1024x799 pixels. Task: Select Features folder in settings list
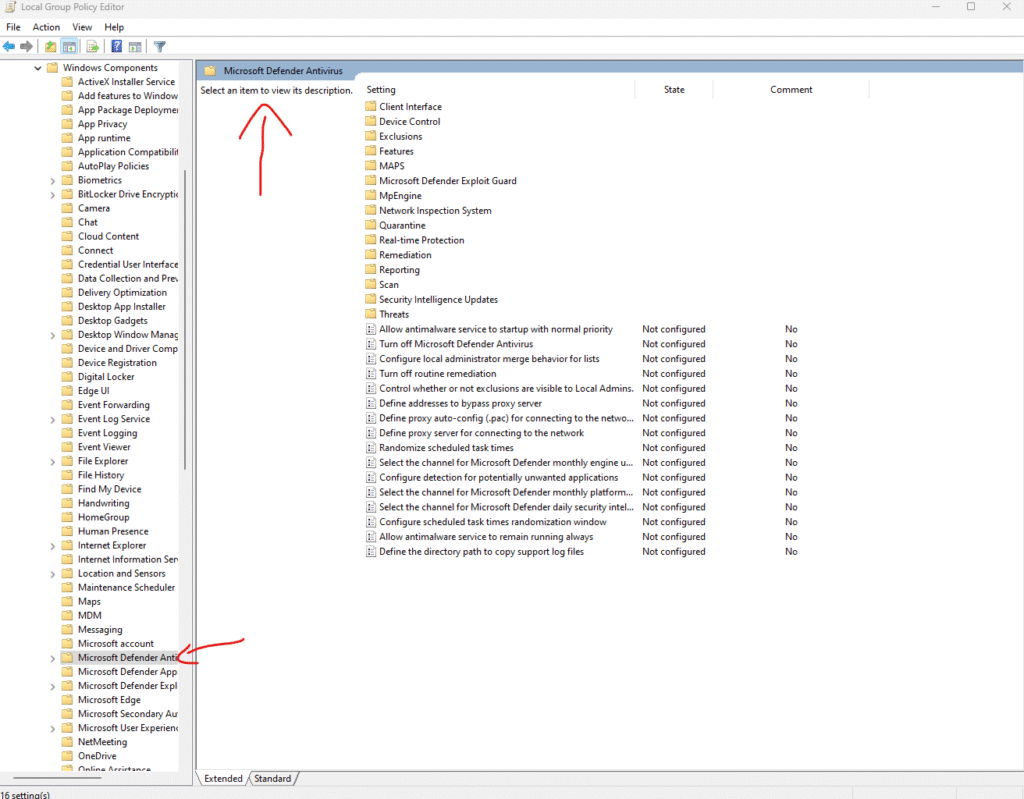tap(396, 152)
